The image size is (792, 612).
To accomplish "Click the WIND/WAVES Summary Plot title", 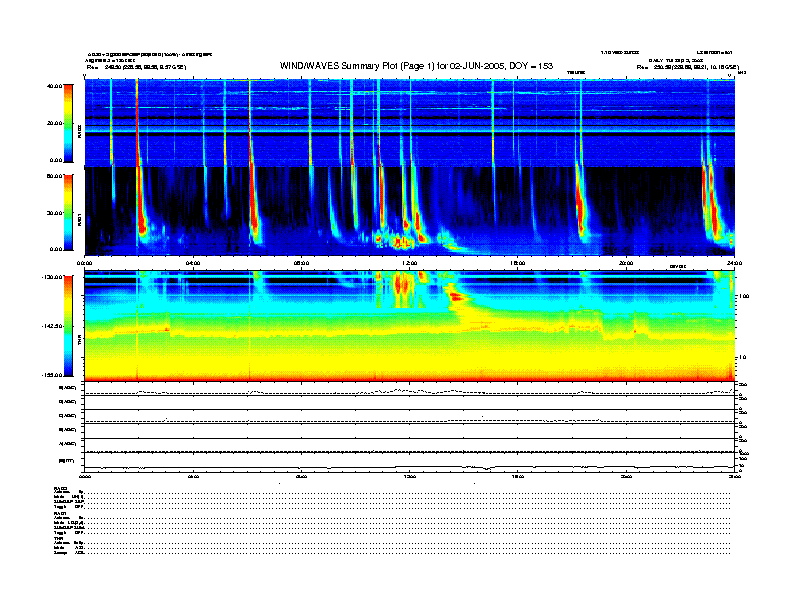I will tap(416, 66).
